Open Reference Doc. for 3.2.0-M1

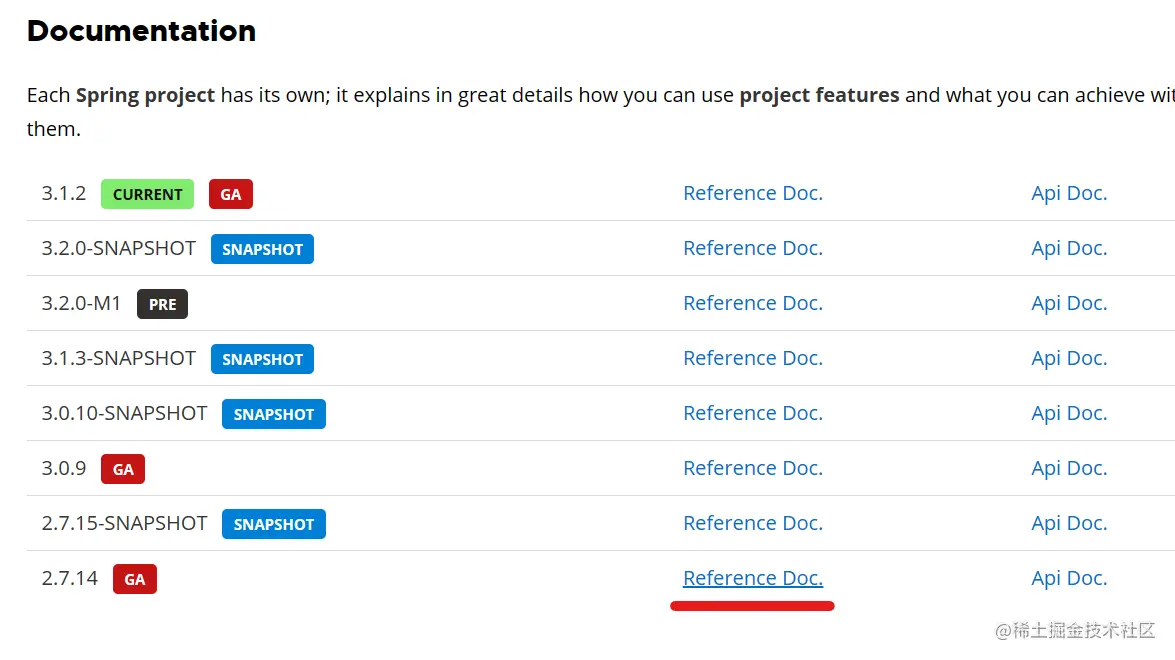(752, 303)
